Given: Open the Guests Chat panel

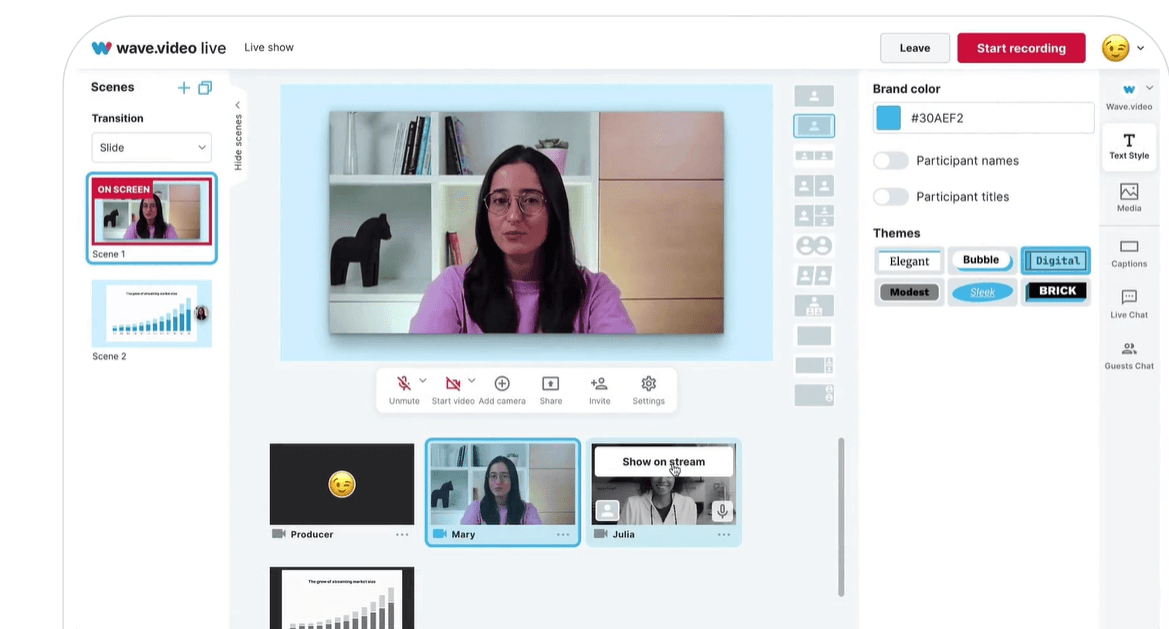Looking at the screenshot, I should tap(1129, 355).
